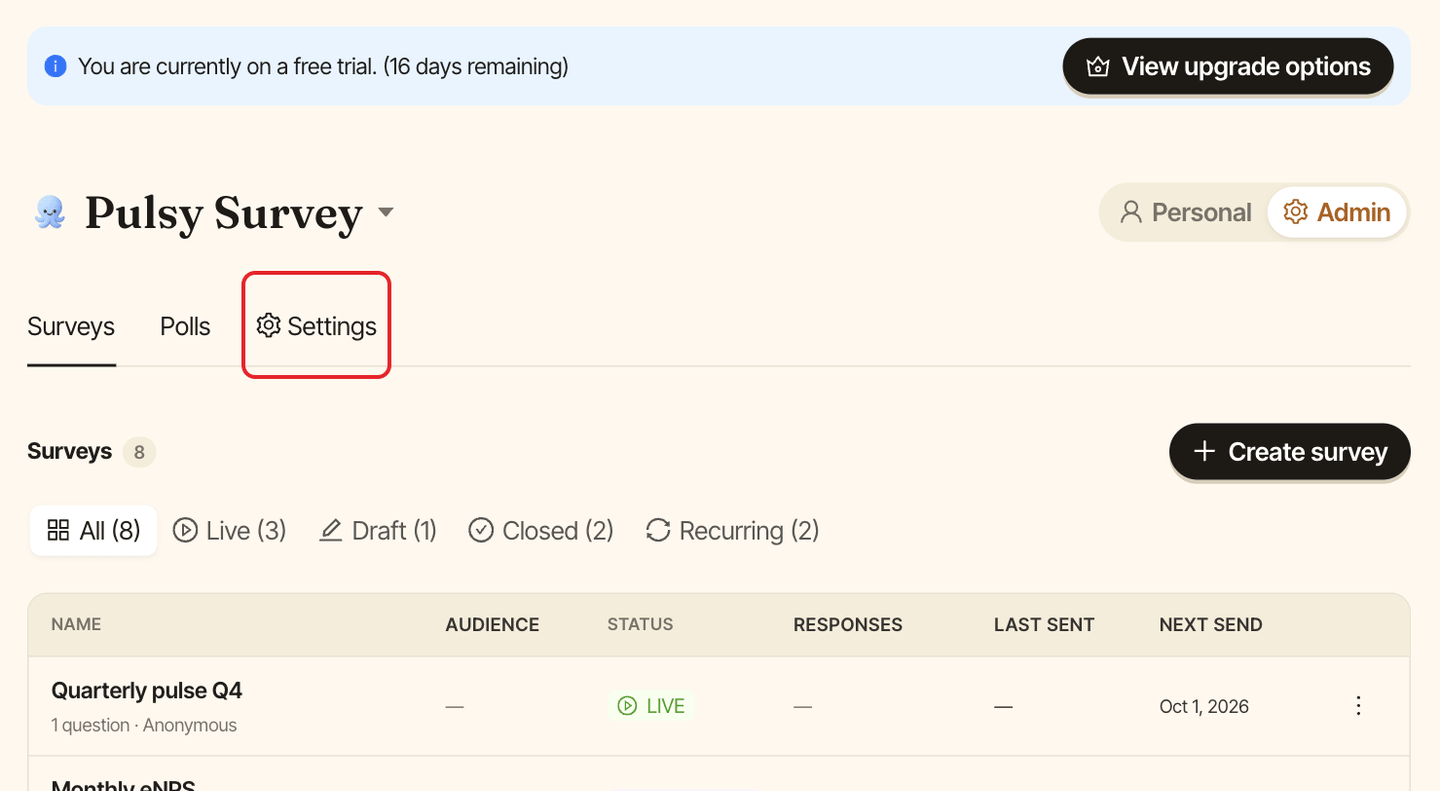The height and width of the screenshot is (791, 1440).
Task: Filter surveys by Draft (1)
Action: point(378,530)
